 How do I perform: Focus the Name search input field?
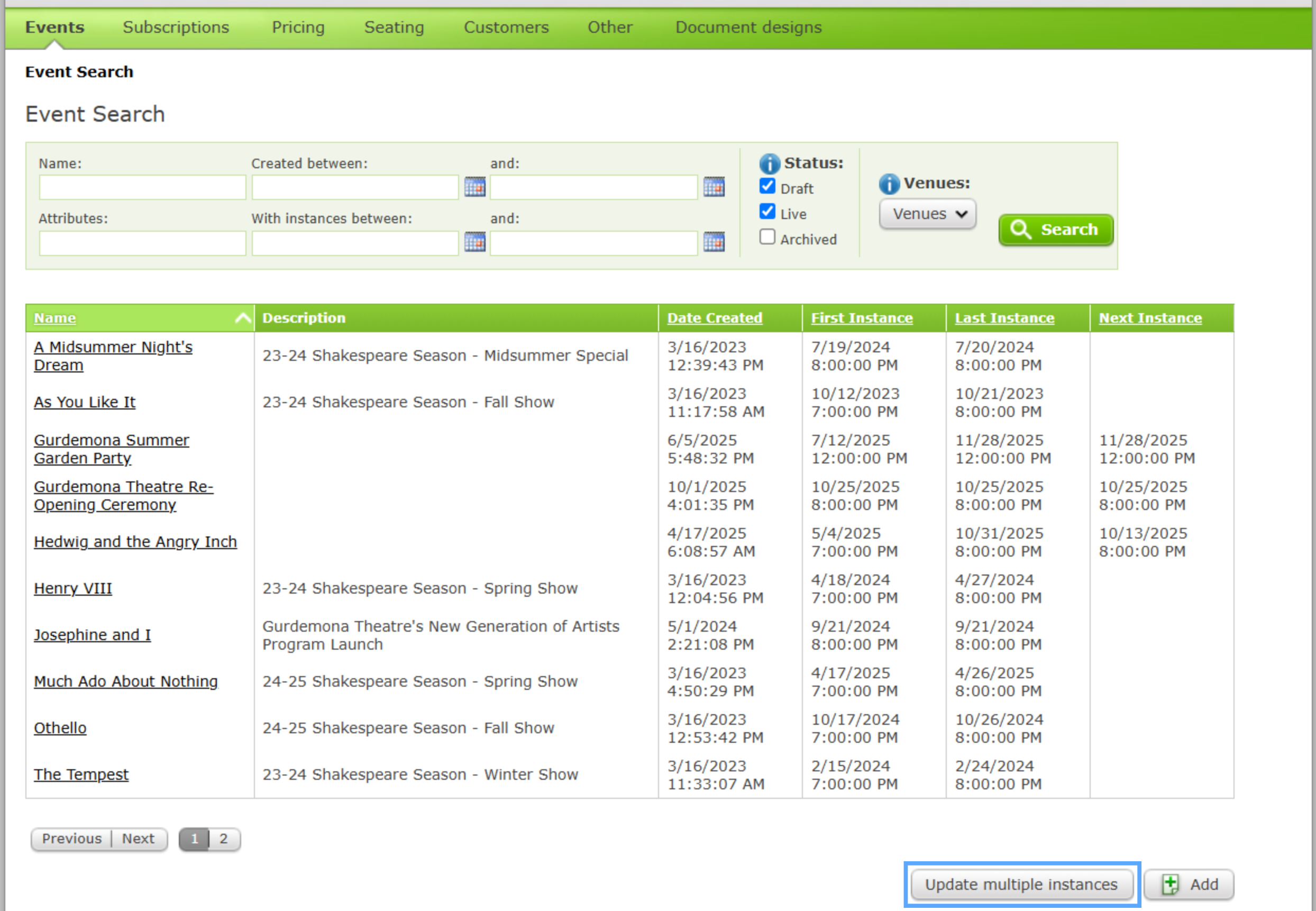click(x=142, y=188)
